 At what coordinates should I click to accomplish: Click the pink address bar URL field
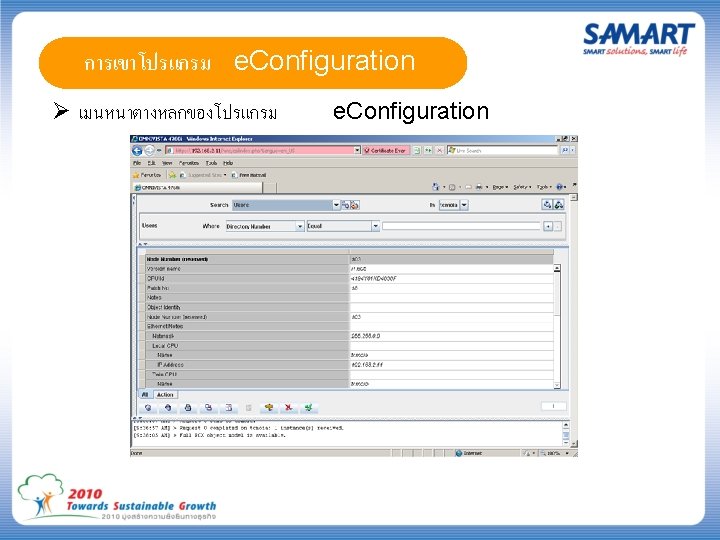259,150
